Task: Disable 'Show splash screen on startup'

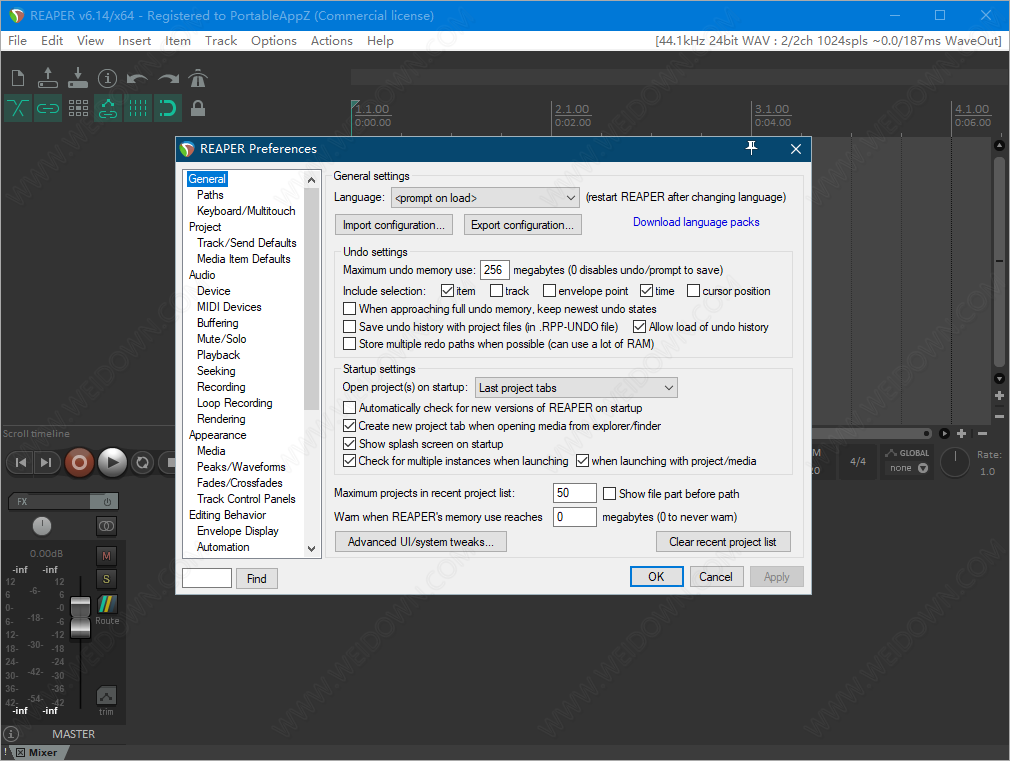Action: click(x=350, y=443)
